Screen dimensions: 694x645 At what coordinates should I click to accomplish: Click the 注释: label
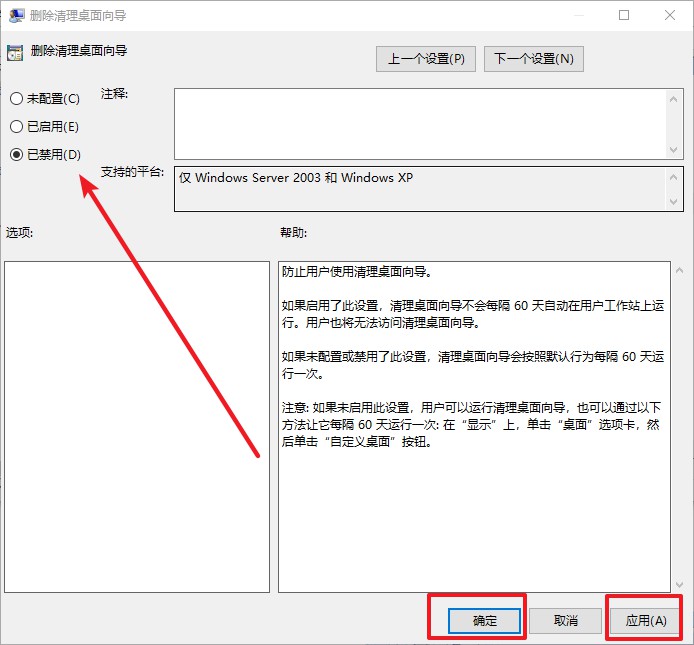pyautogui.click(x=114, y=94)
